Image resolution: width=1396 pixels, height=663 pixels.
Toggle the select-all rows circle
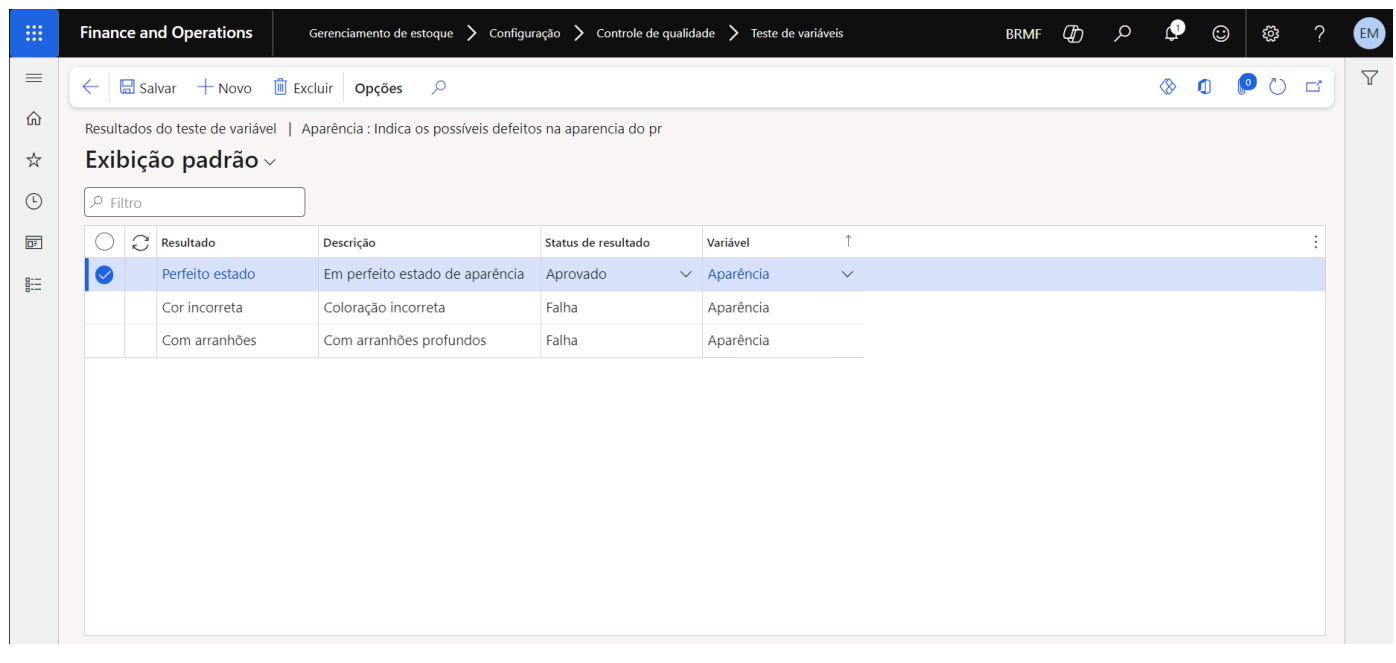104,242
